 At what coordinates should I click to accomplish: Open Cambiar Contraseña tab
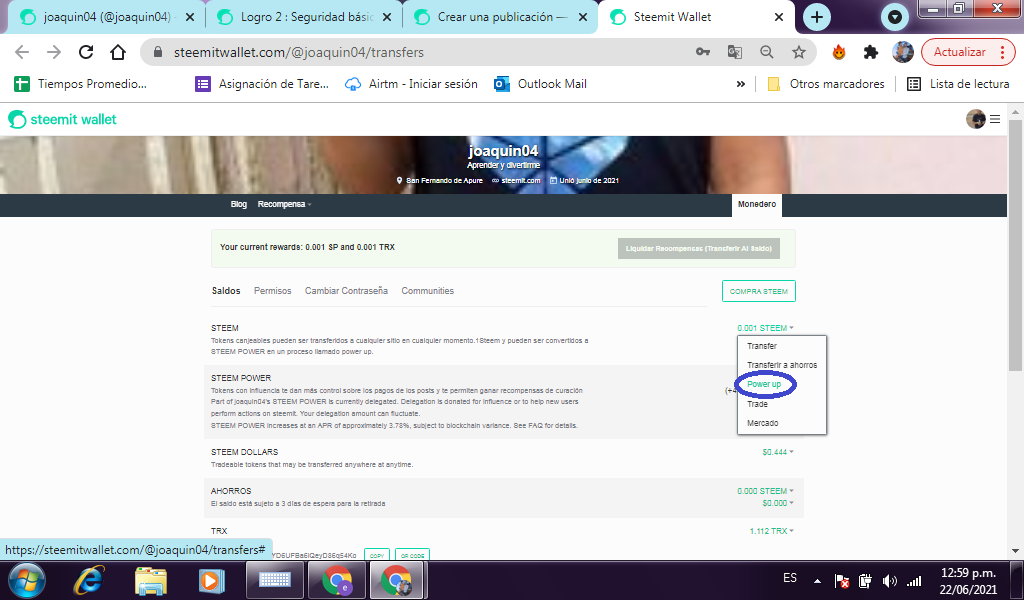346,291
